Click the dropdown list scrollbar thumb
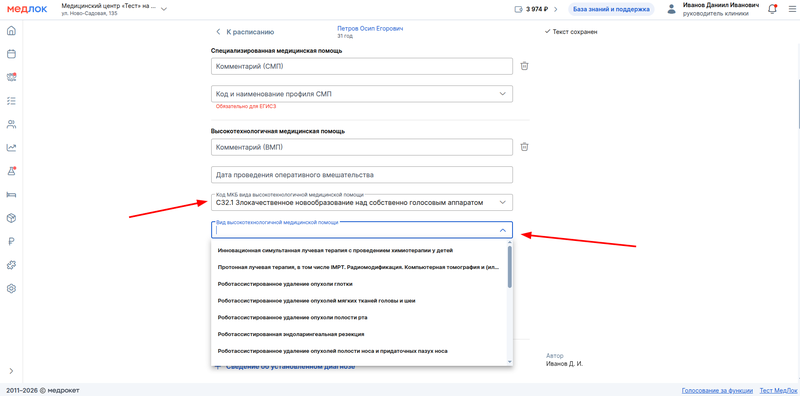 click(510, 267)
